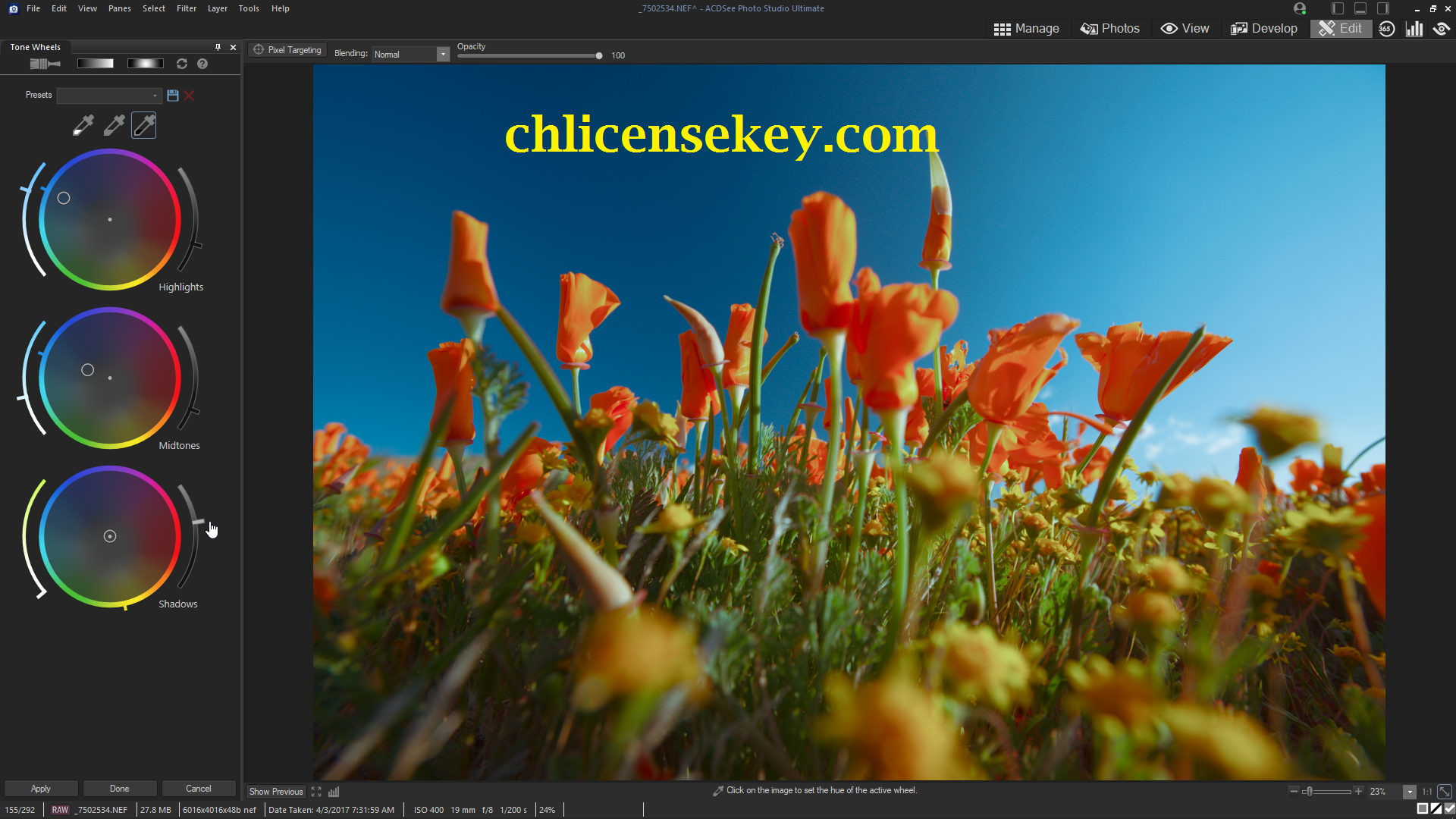Save current Presets configuration

click(172, 94)
